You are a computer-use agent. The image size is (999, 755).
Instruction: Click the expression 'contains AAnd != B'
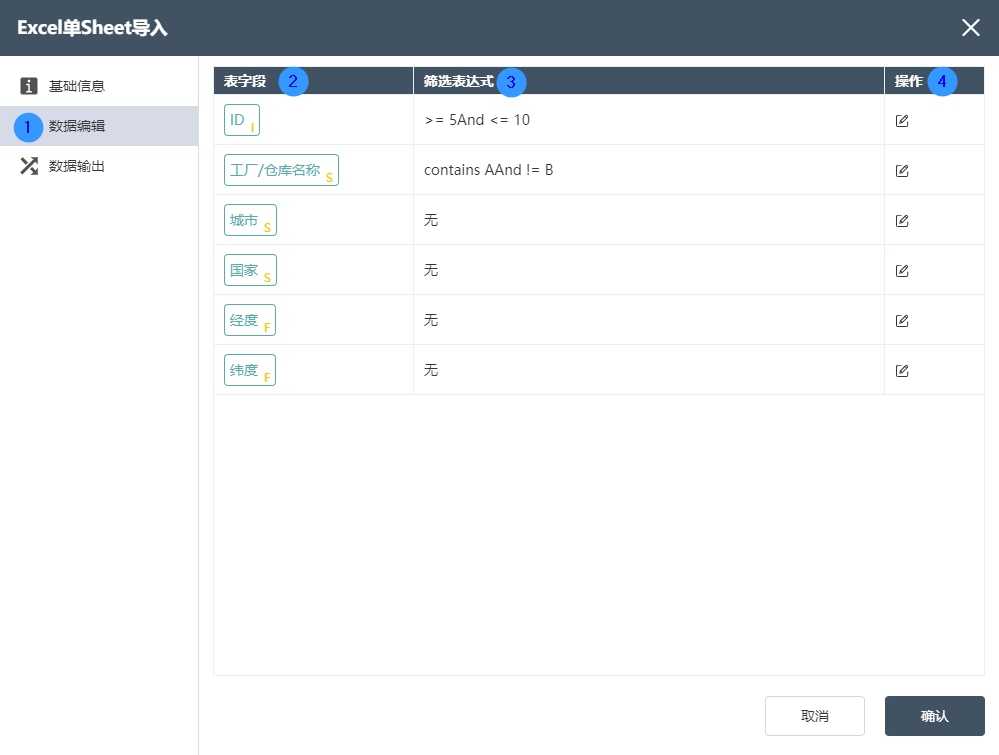pos(489,170)
